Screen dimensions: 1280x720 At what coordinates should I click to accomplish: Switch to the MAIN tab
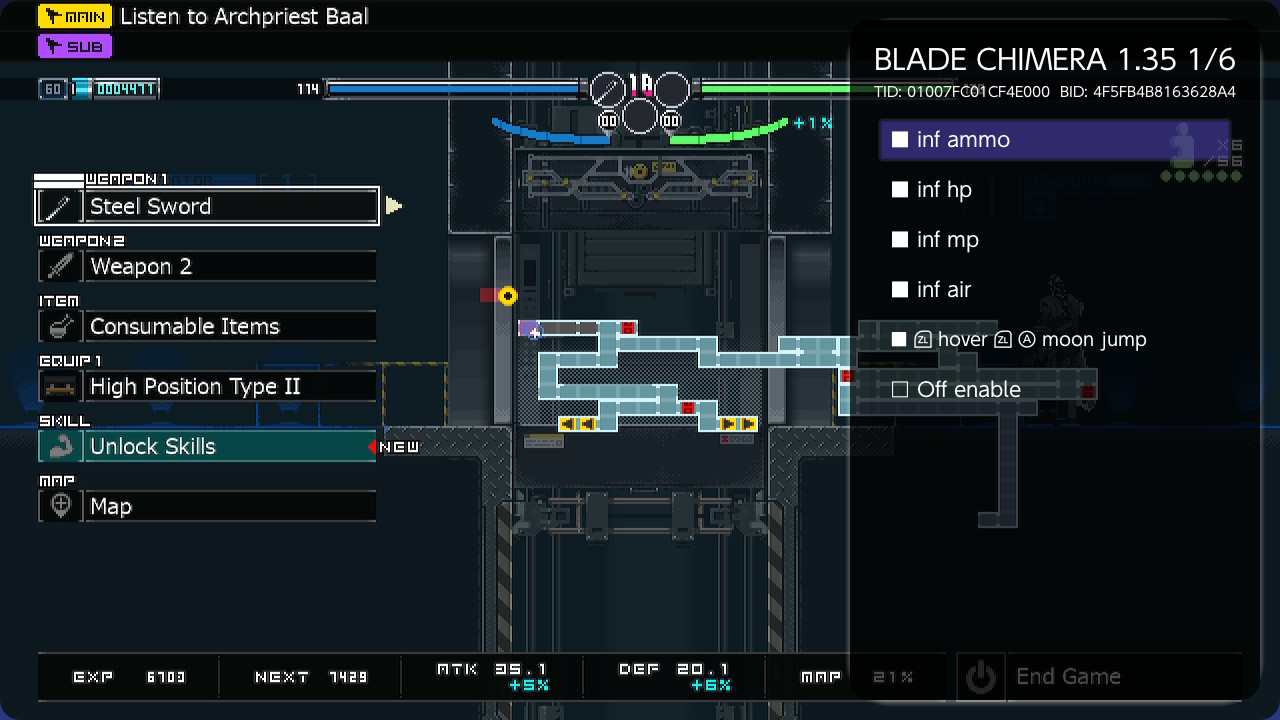[74, 16]
